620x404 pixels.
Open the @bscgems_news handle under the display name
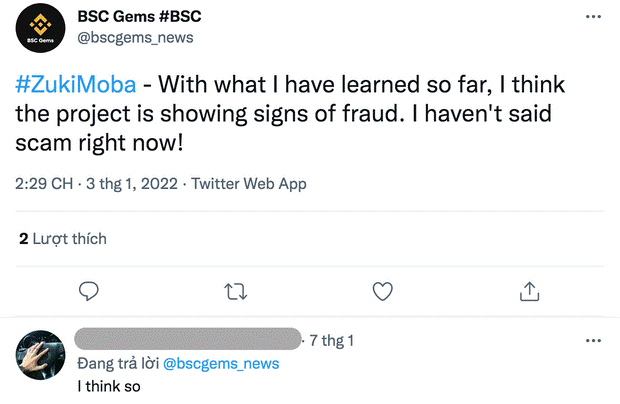click(135, 39)
